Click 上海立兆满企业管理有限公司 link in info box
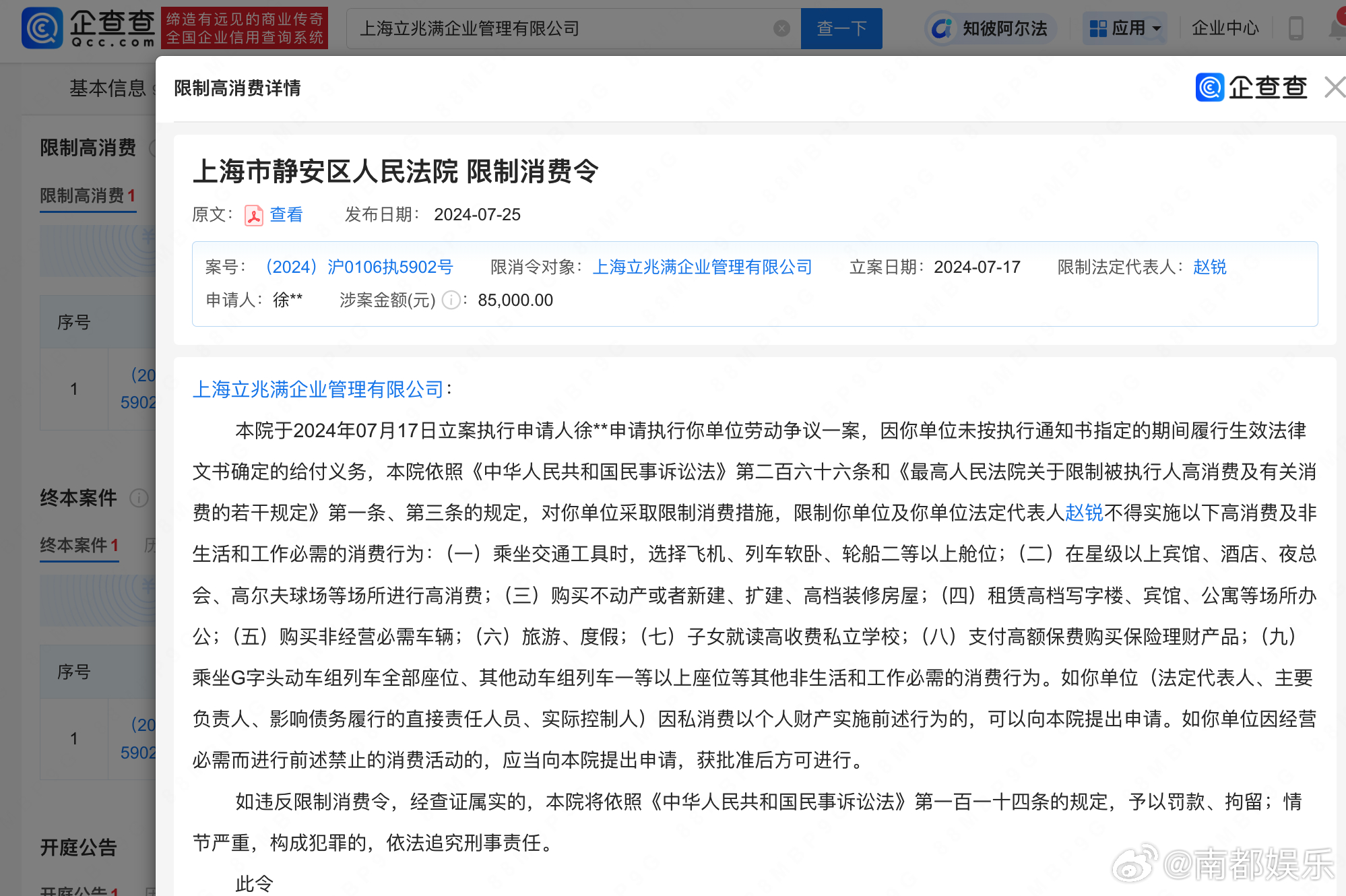This screenshot has height=896, width=1346. [702, 267]
